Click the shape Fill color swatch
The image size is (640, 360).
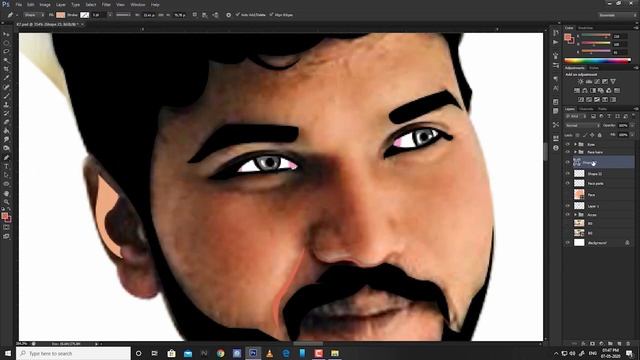pos(60,15)
